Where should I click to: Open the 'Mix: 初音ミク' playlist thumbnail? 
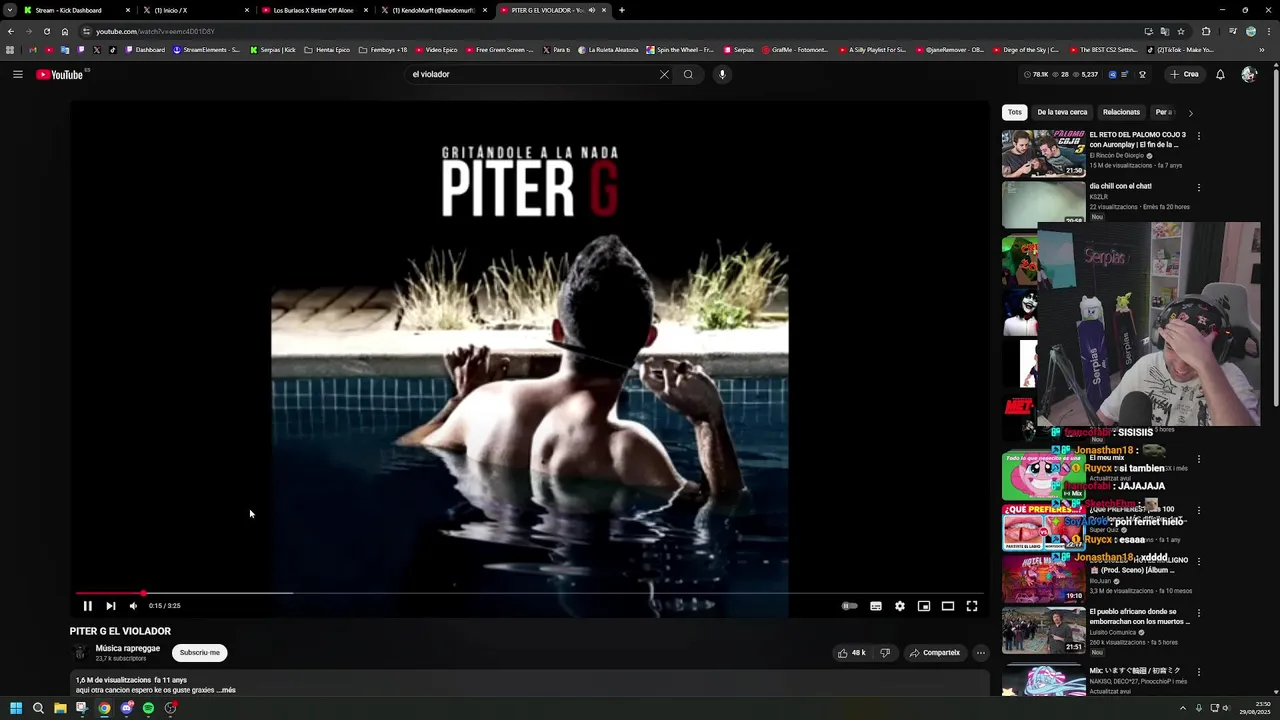click(x=1043, y=679)
